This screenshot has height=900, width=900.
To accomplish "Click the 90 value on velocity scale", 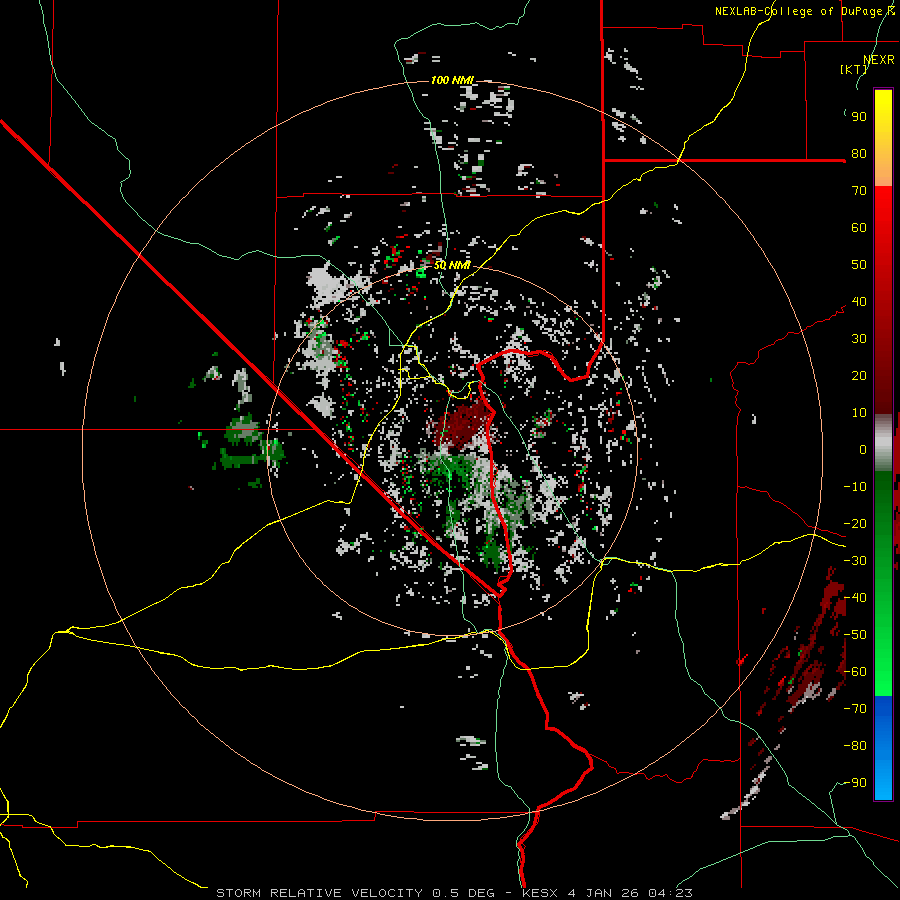I will click(x=859, y=117).
